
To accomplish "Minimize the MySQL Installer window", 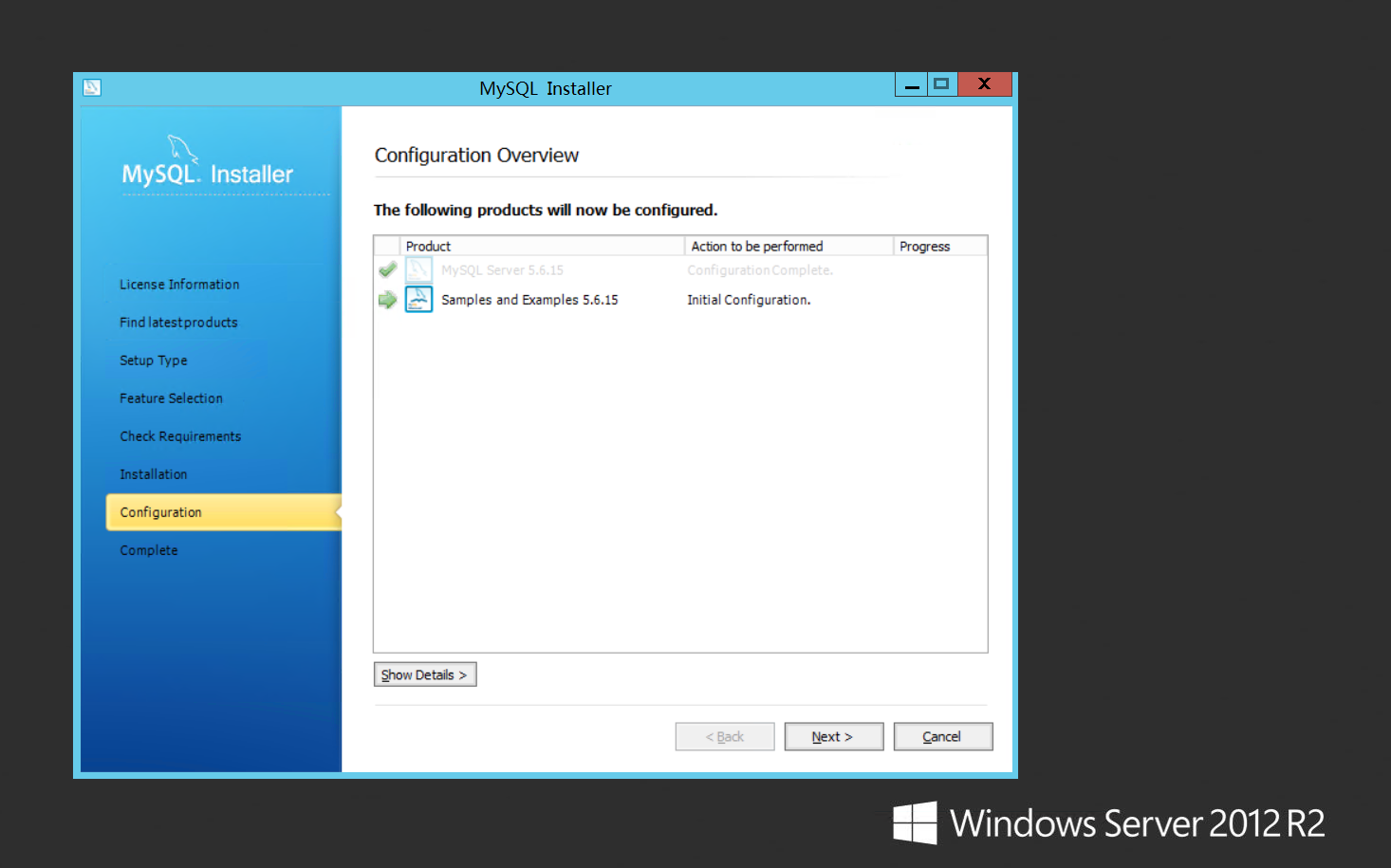I will pyautogui.click(x=911, y=84).
